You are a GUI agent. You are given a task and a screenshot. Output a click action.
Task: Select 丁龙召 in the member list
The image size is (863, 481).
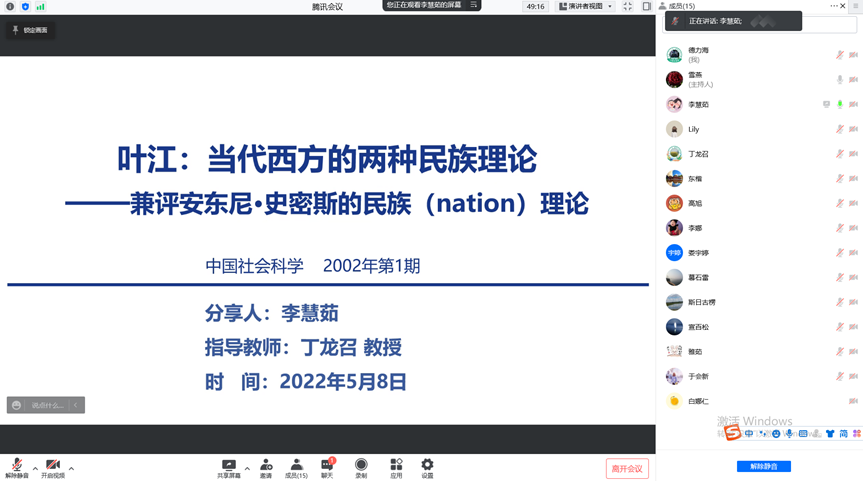[700, 154]
